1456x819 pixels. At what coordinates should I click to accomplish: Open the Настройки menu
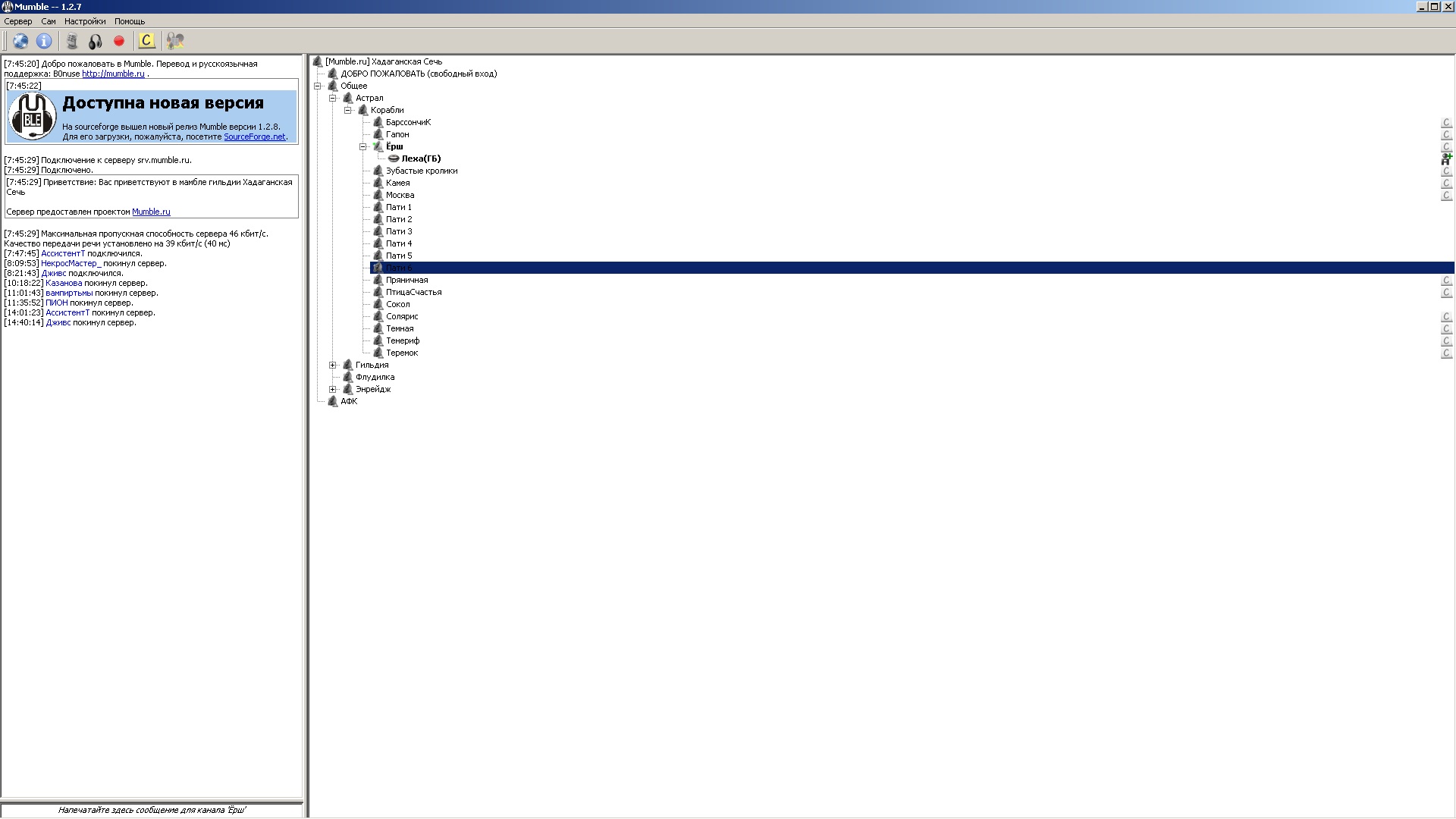click(x=85, y=21)
